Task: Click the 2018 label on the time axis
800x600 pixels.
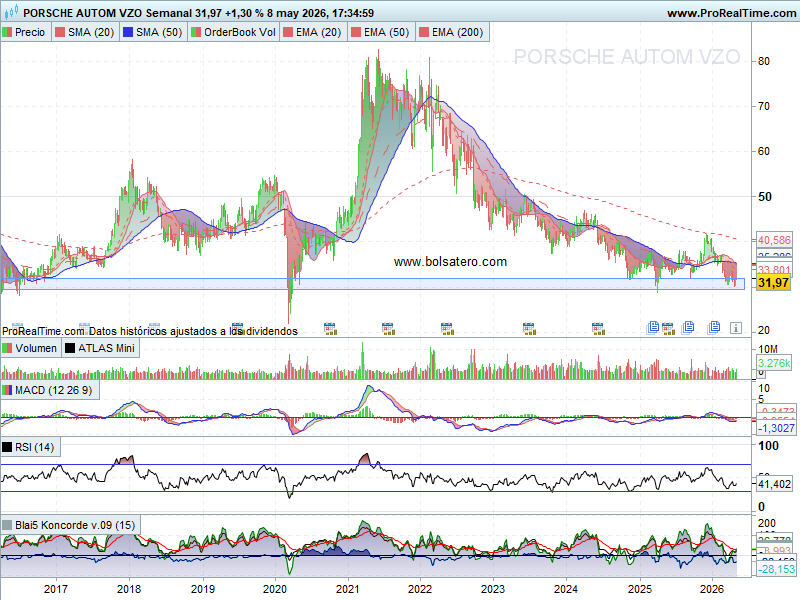Action: click(x=129, y=589)
